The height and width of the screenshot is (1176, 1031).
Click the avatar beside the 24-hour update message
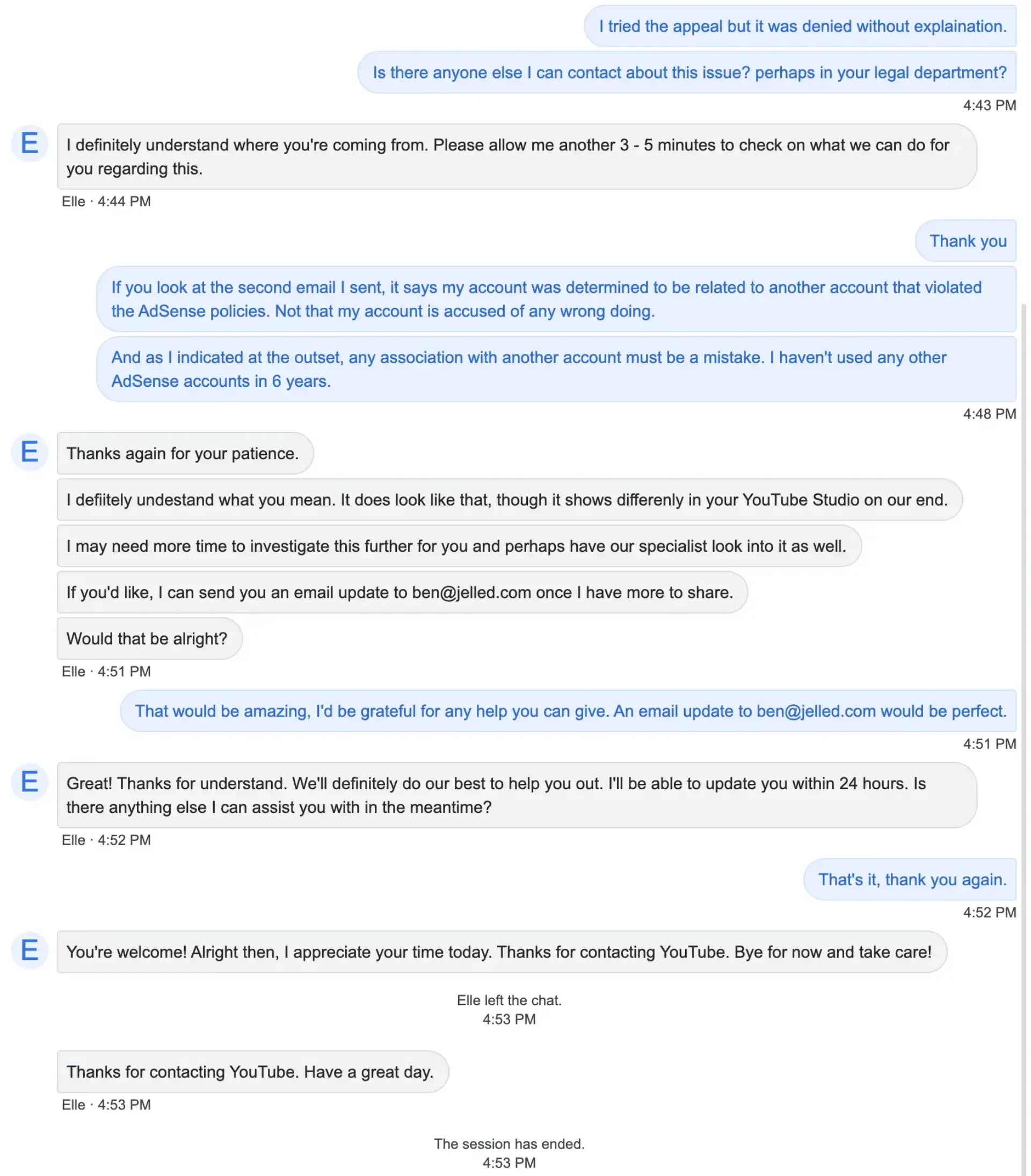pos(30,782)
